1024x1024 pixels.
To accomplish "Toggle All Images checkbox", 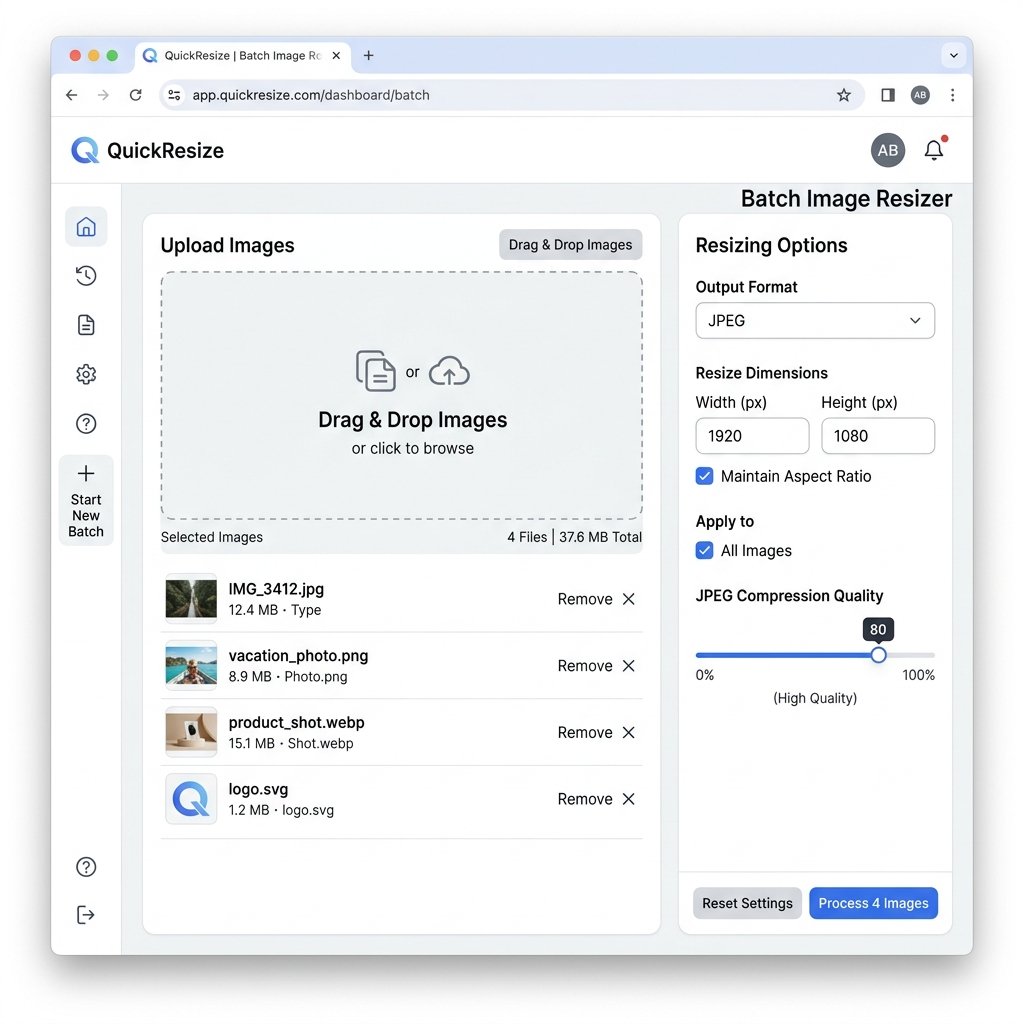I will point(704,550).
